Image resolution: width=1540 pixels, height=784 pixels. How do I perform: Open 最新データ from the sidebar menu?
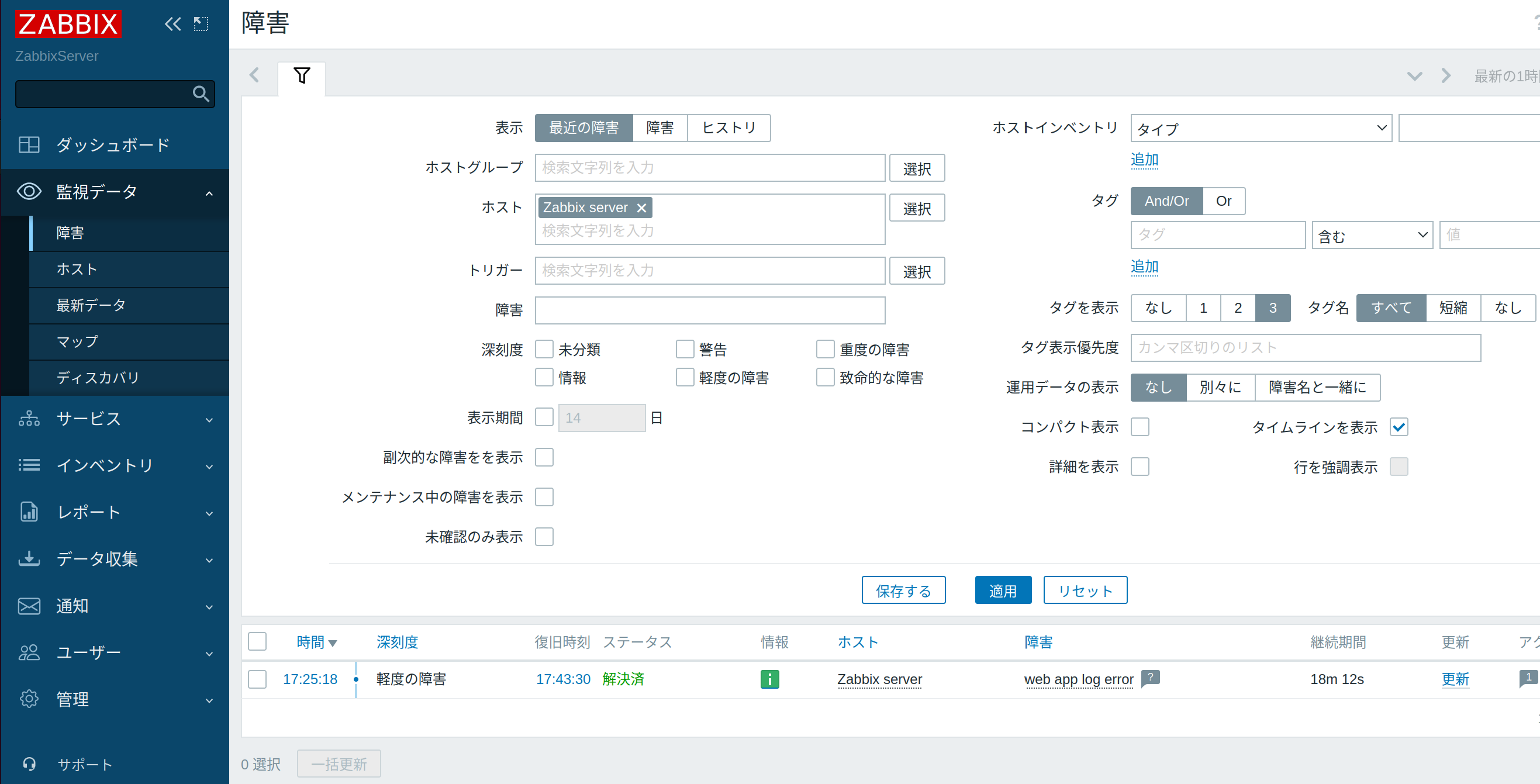pos(90,305)
